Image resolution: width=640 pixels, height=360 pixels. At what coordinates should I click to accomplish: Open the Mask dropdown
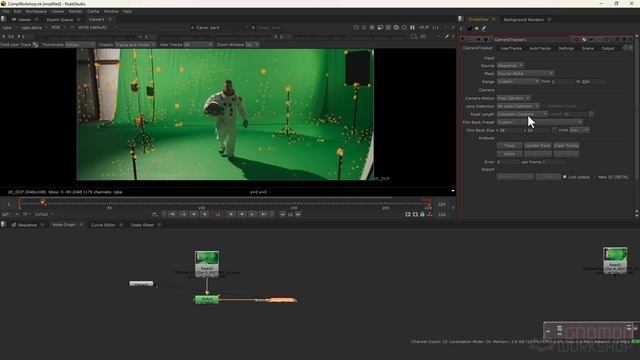525,73
